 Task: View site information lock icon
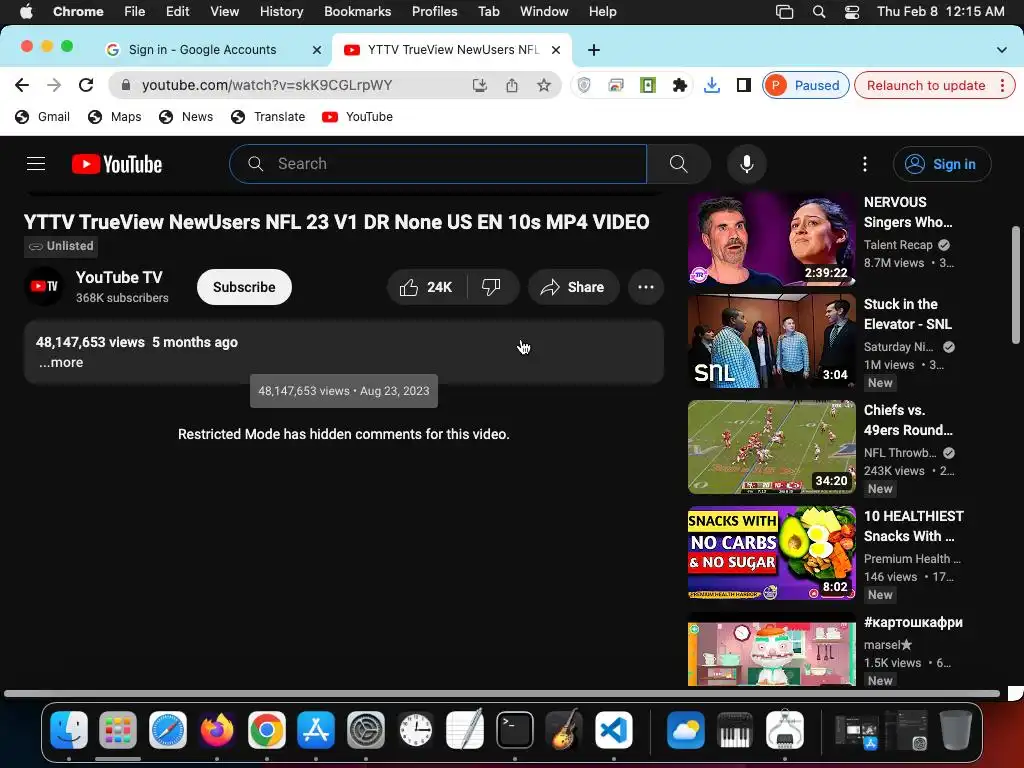coord(126,85)
